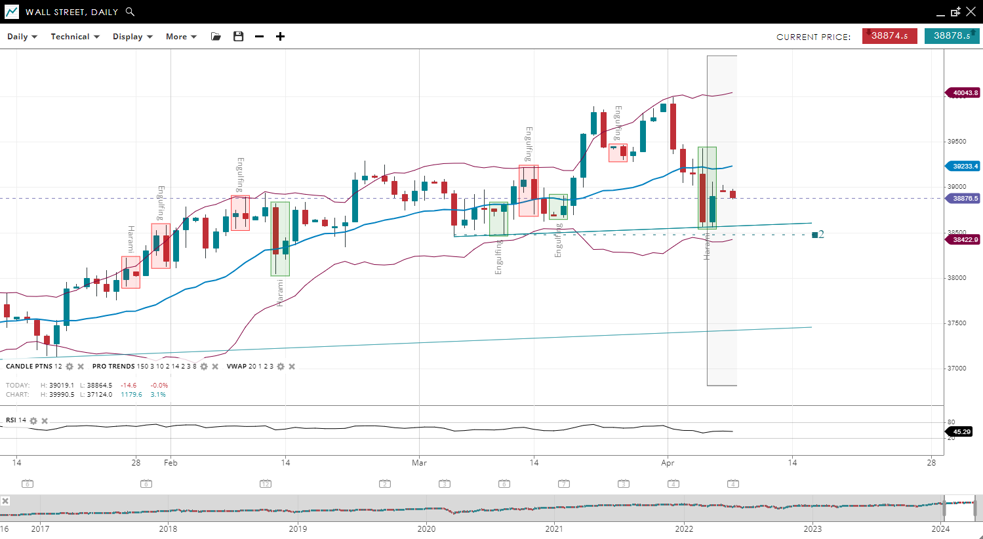The width and height of the screenshot is (983, 539).
Task: Expand the Daily timeframe dropdown
Action: (x=22, y=37)
